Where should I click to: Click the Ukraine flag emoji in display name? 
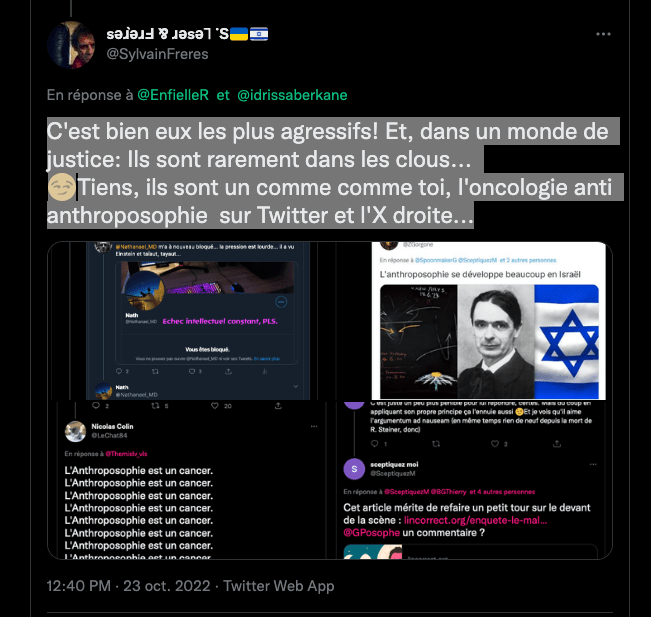click(239, 34)
